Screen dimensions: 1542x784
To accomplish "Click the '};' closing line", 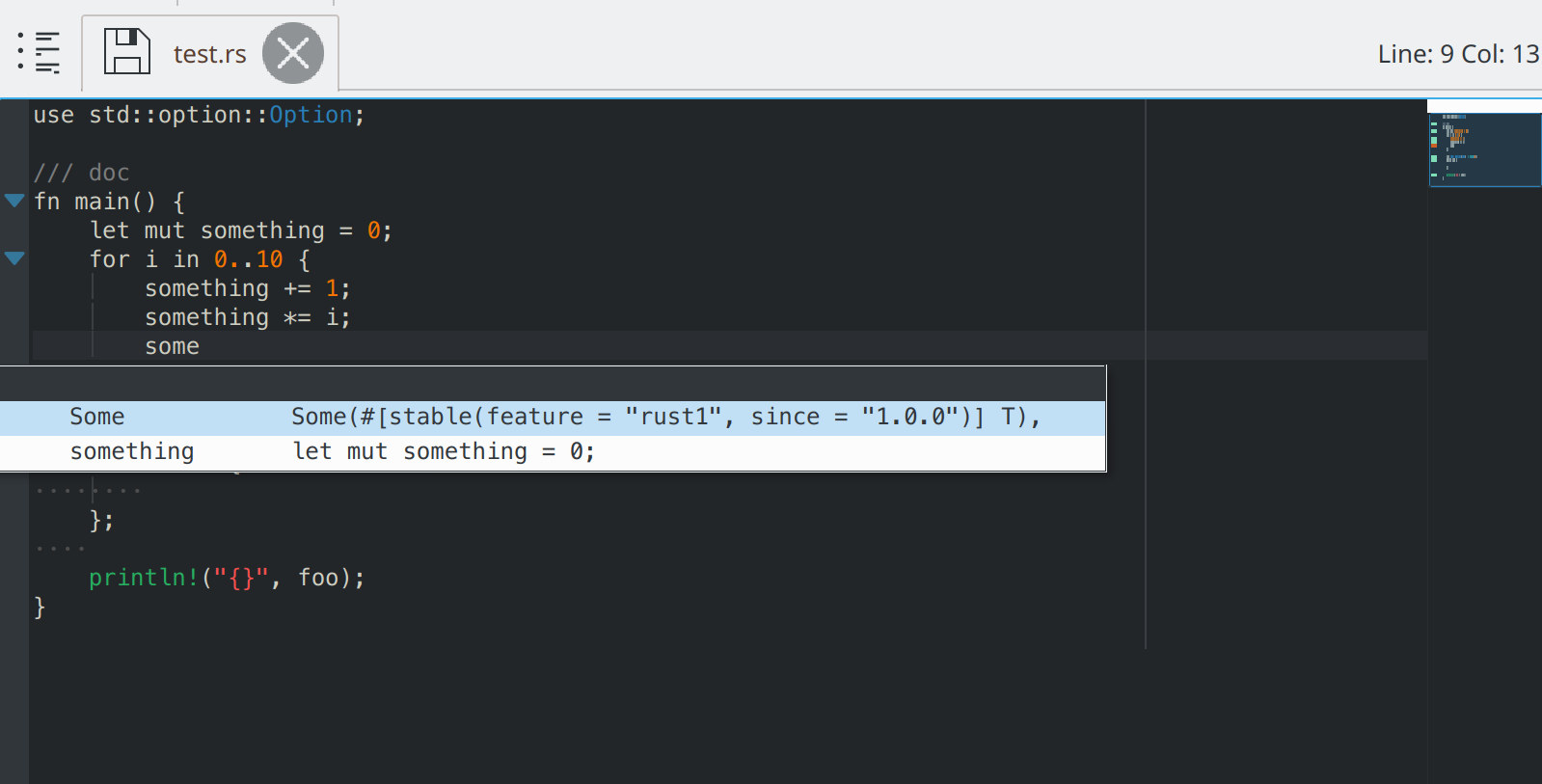I will click(101, 521).
